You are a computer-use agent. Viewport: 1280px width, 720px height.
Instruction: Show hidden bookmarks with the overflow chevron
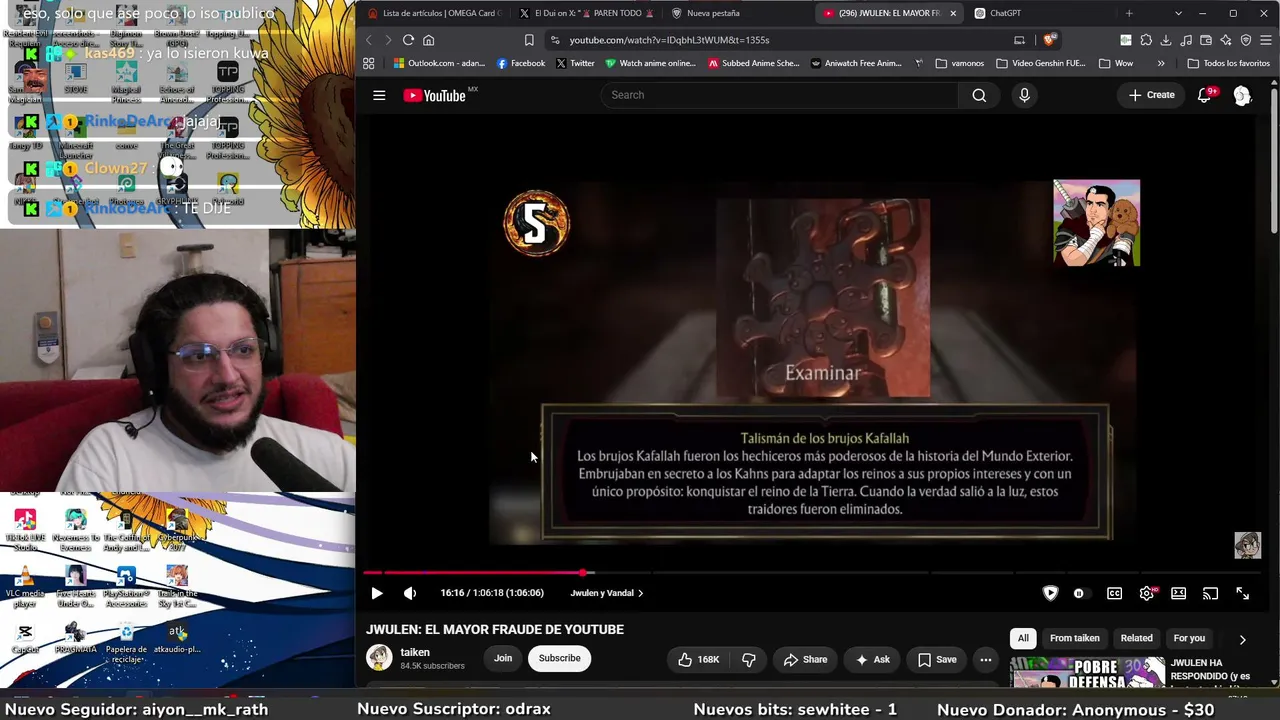click(x=1161, y=63)
